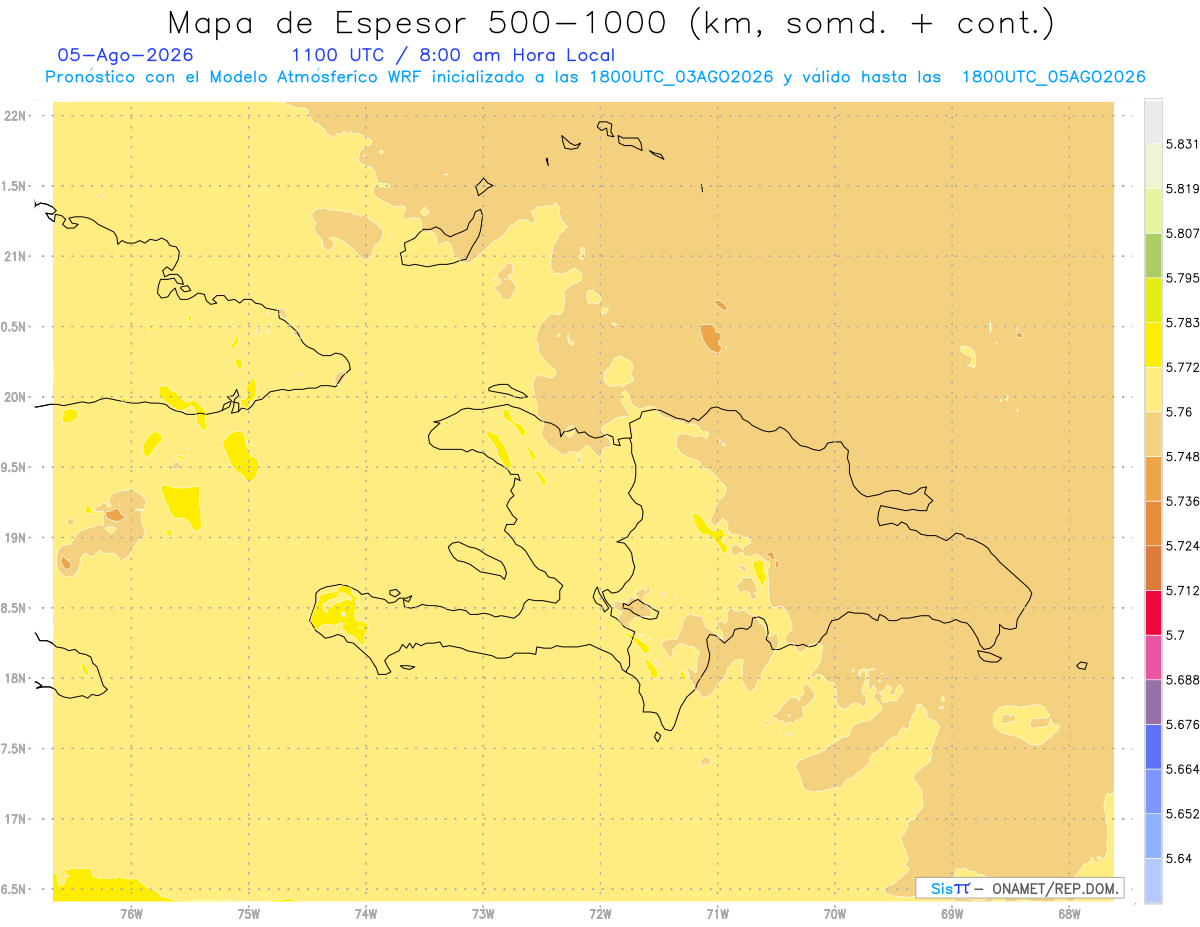Click the latitude label '21N'

(16, 257)
